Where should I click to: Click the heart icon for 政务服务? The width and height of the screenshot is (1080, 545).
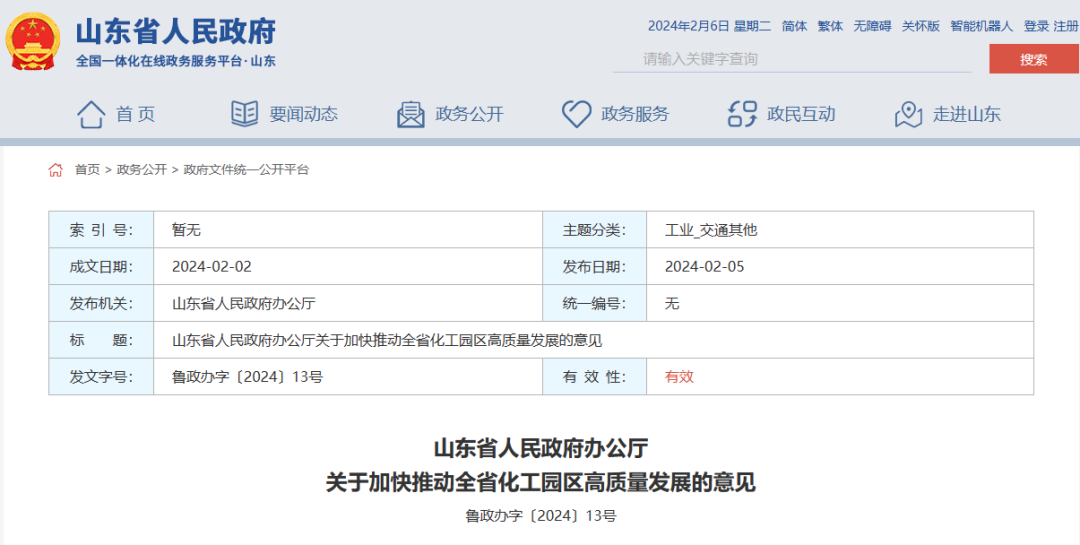[577, 114]
